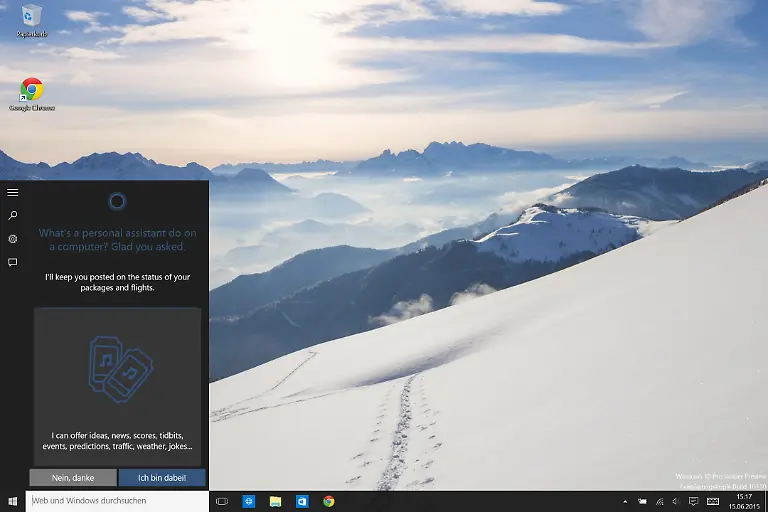Image resolution: width=768 pixels, height=512 pixels.
Task: Accept with the "Ich bin dabei!" button
Action: click(162, 478)
